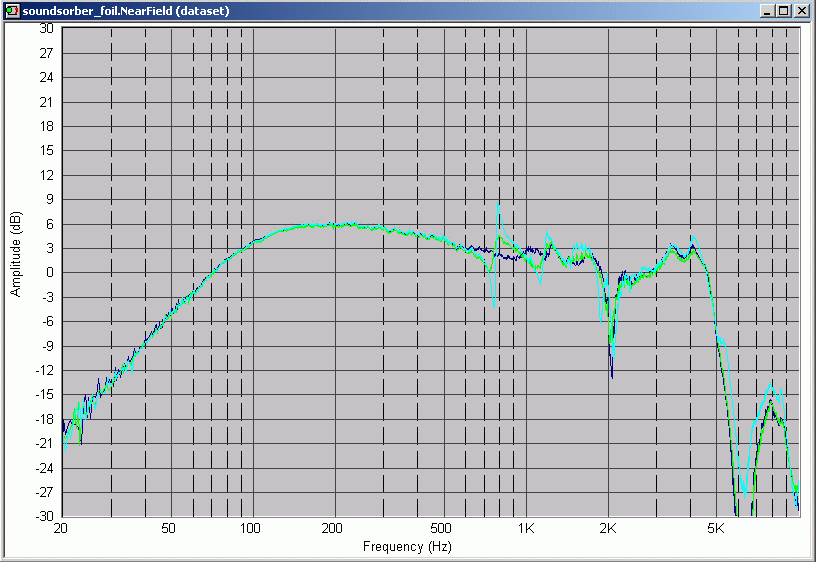Click the '1K' frequency axis label
816x562 pixels.
[526, 528]
